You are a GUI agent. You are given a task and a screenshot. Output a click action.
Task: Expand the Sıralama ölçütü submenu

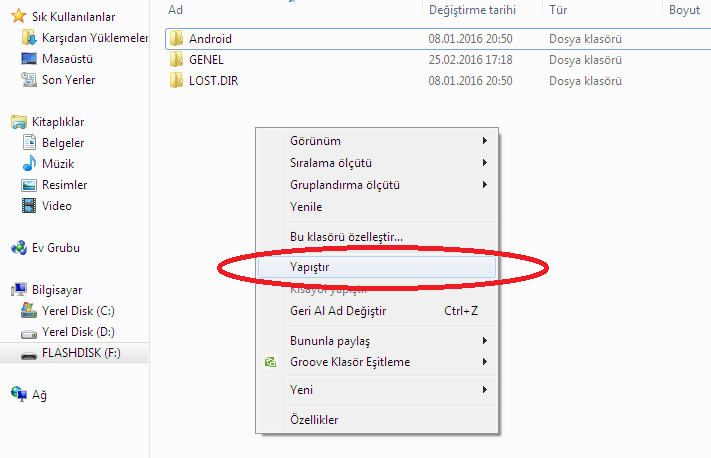485,162
